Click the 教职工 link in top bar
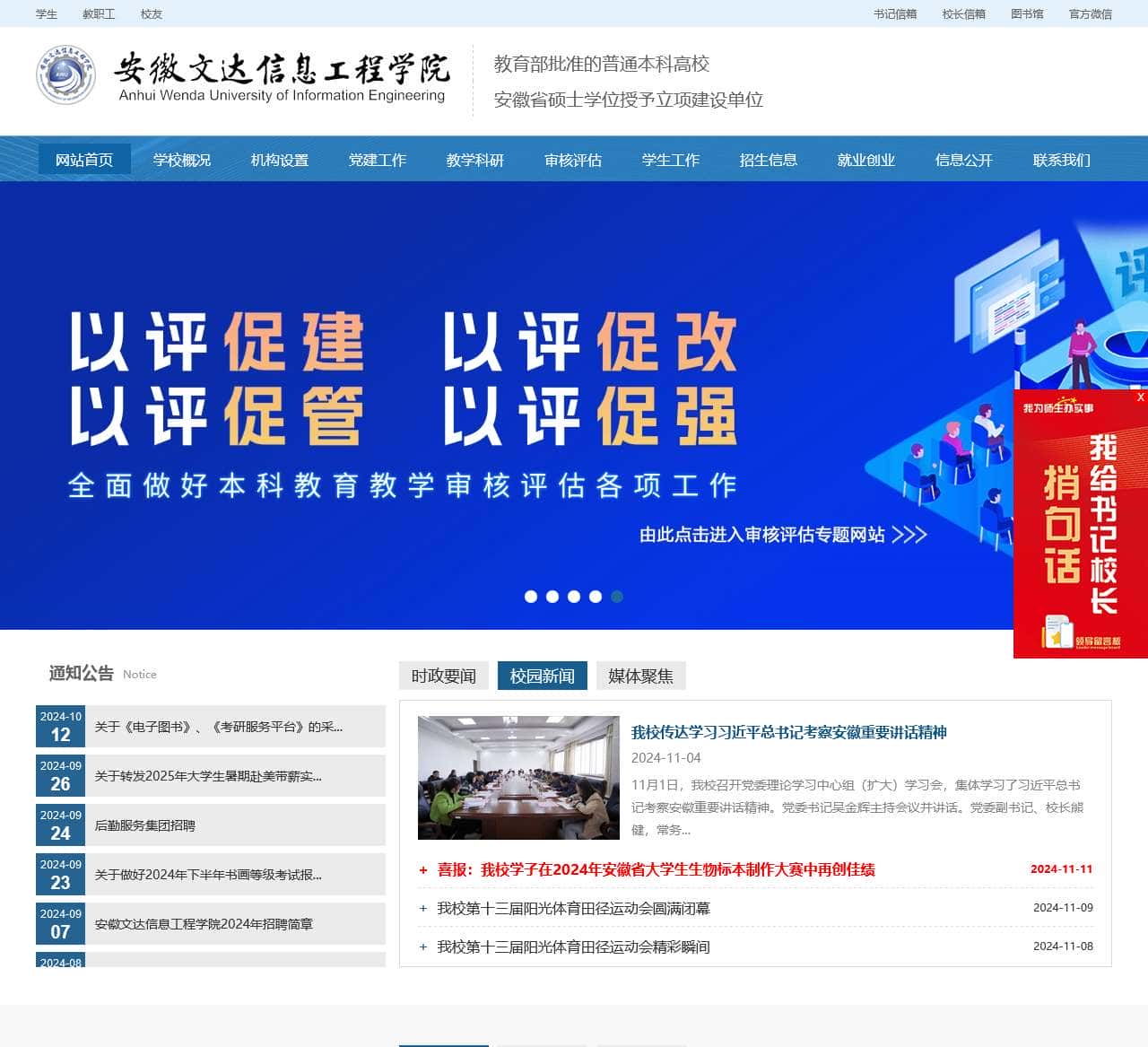The height and width of the screenshot is (1047, 1148). pos(99,13)
